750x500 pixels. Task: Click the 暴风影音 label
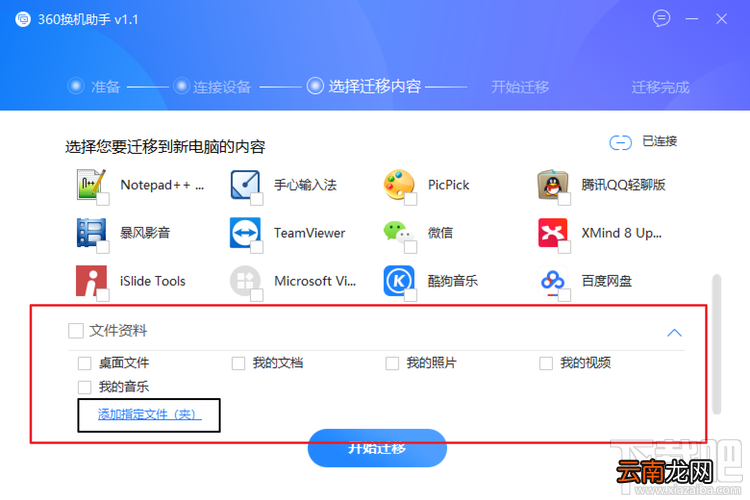click(145, 233)
